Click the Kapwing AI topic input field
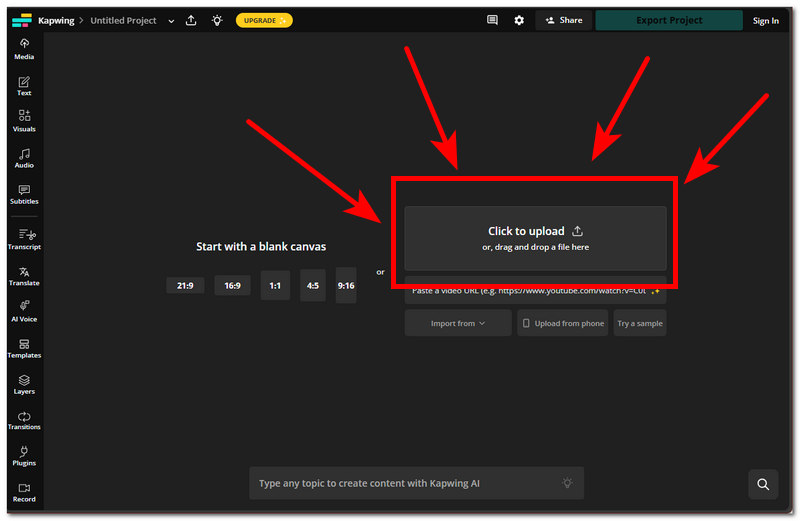The image size is (800, 521). [x=416, y=483]
